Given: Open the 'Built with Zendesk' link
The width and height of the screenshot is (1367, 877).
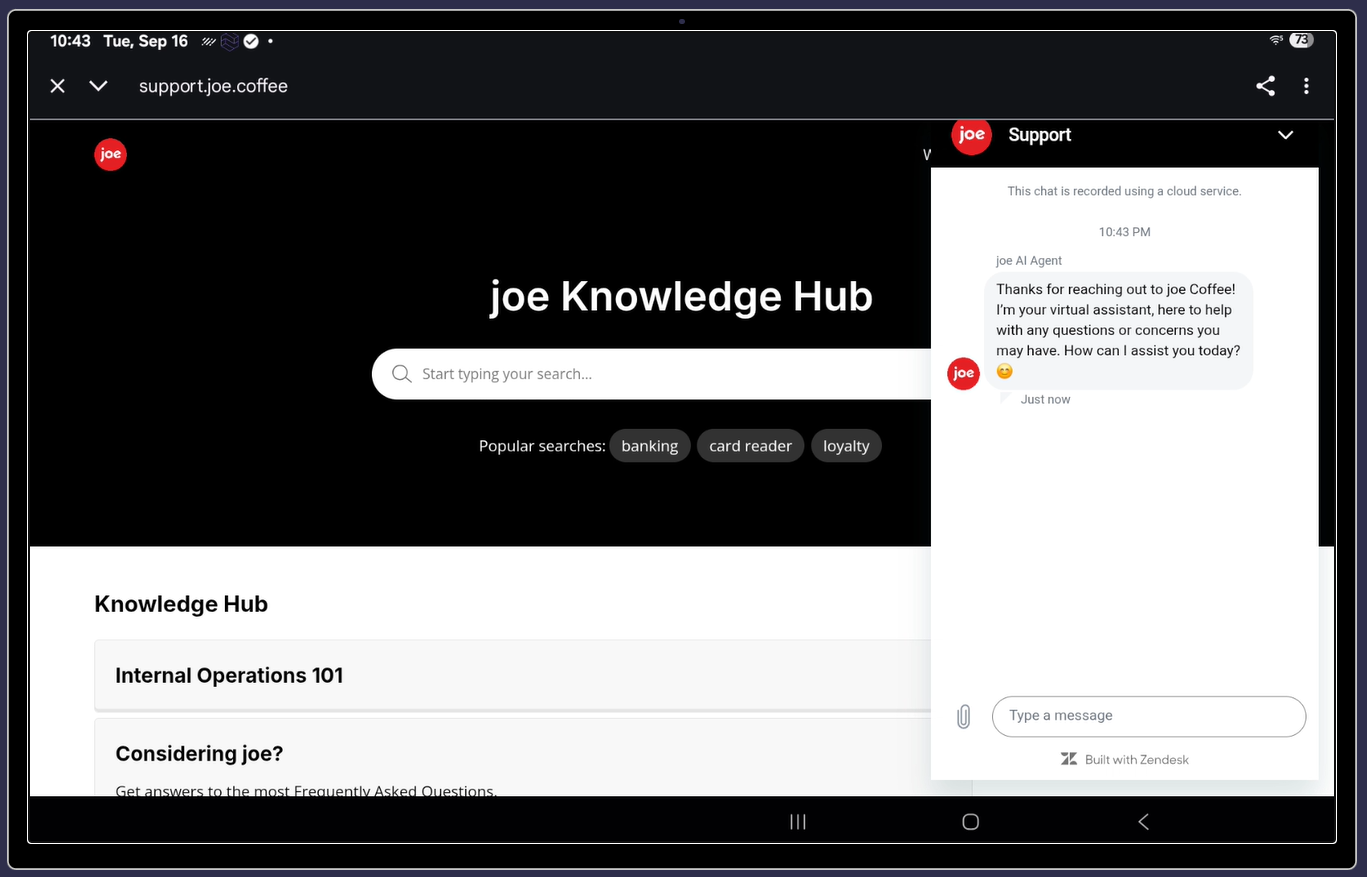Looking at the screenshot, I should (1125, 760).
